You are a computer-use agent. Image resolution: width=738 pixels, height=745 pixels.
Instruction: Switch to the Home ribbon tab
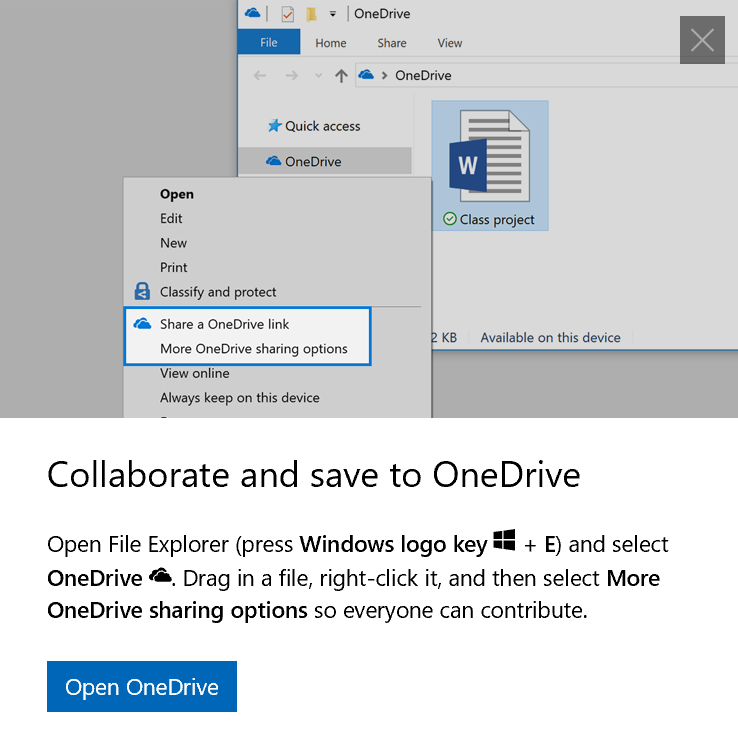pos(331,43)
